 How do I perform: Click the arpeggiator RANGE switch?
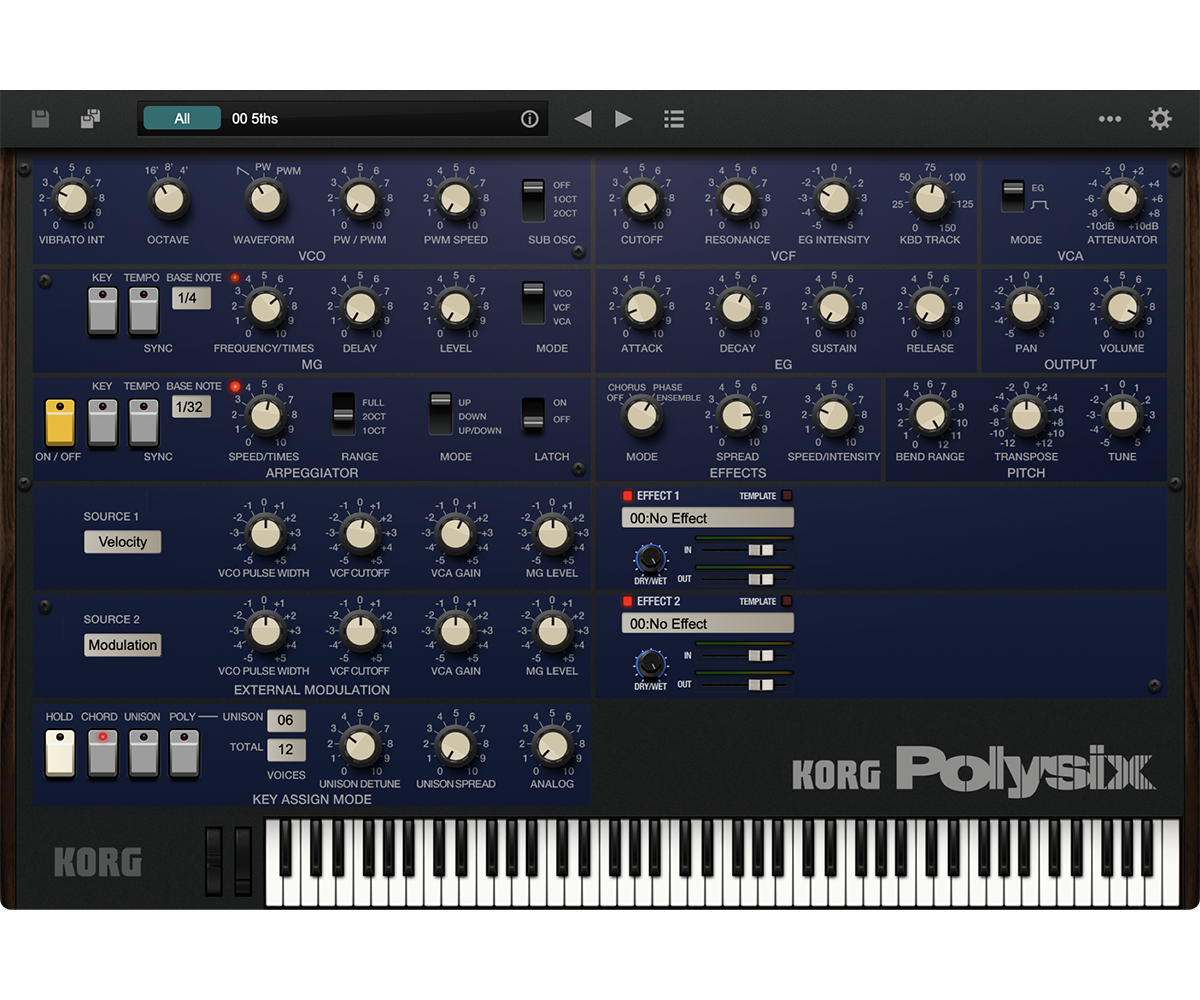[x=344, y=415]
